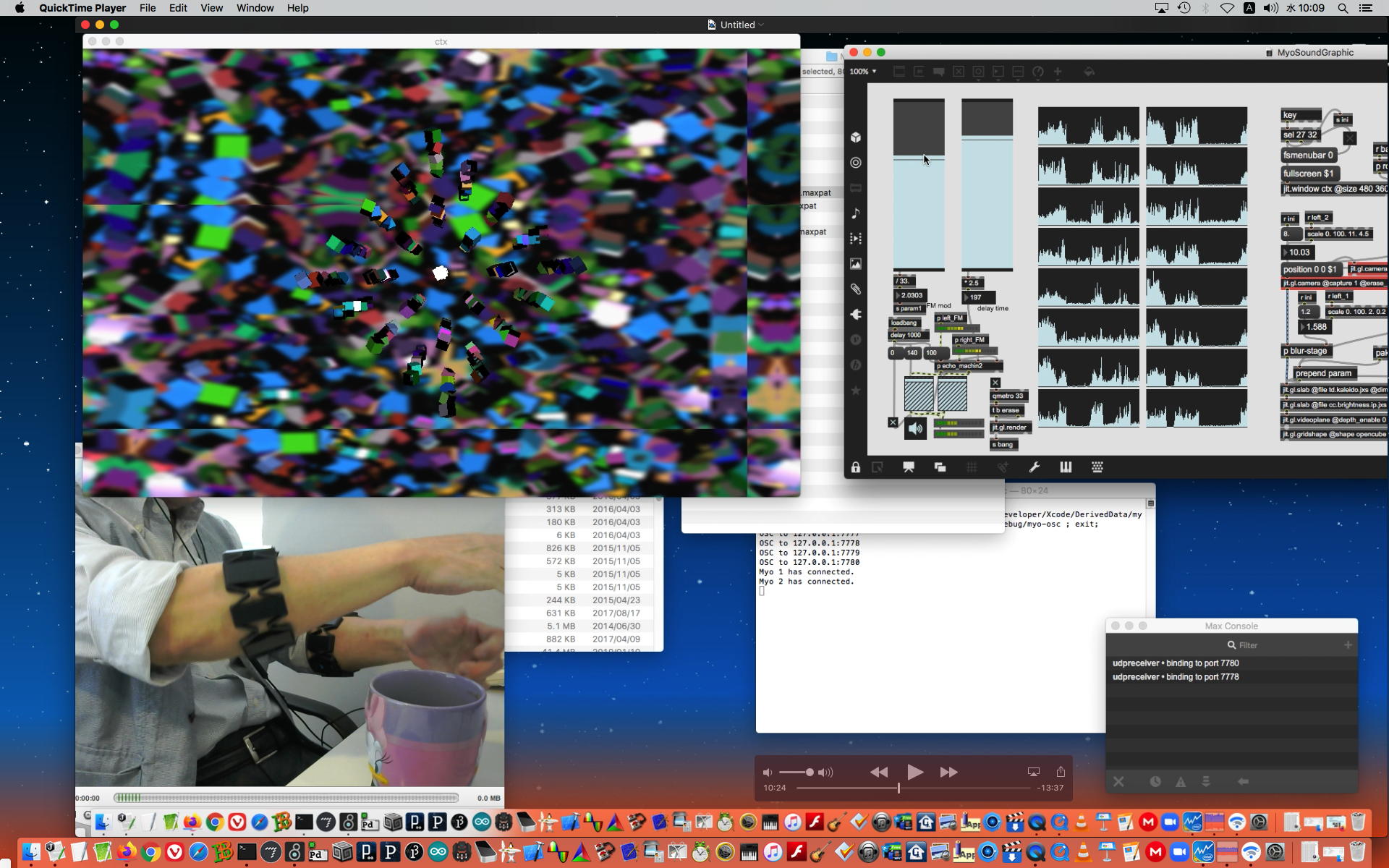Open the plug-ins icon in sidebar
The height and width of the screenshot is (868, 1389).
click(x=856, y=315)
